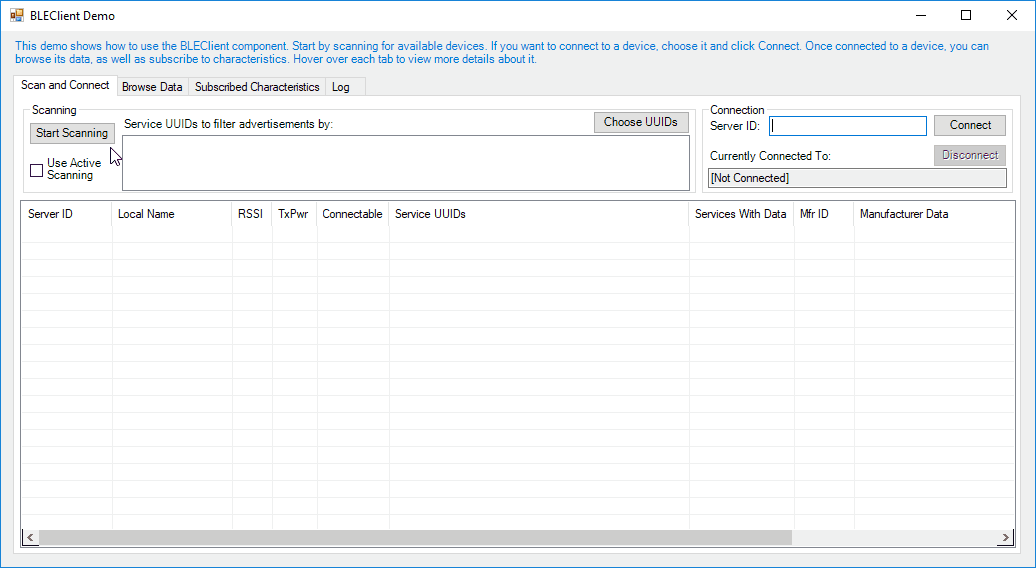Focus the Server ID input field
The width and height of the screenshot is (1036, 568).
coord(848,125)
